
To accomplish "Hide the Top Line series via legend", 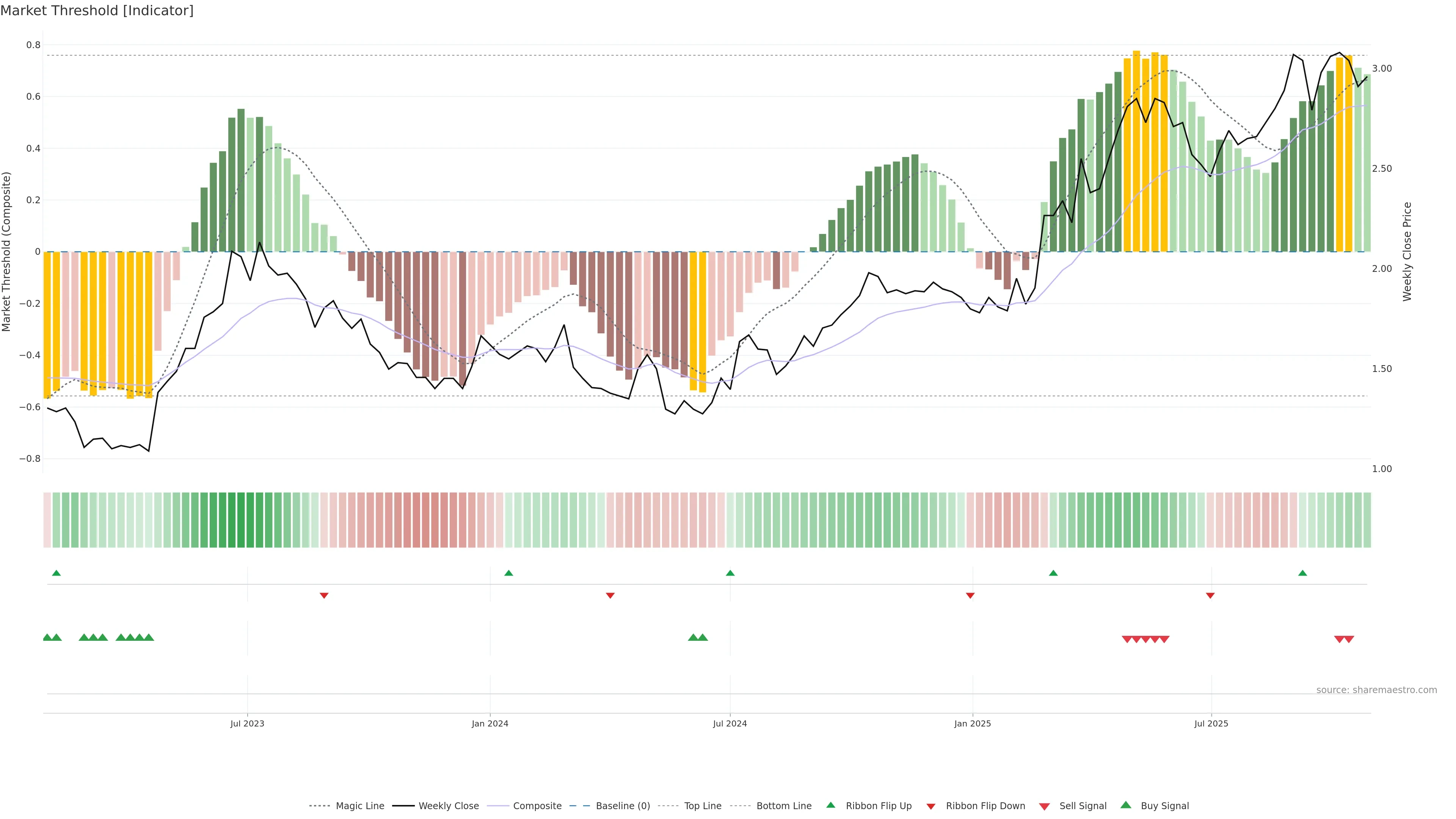I will pyautogui.click(x=703, y=806).
